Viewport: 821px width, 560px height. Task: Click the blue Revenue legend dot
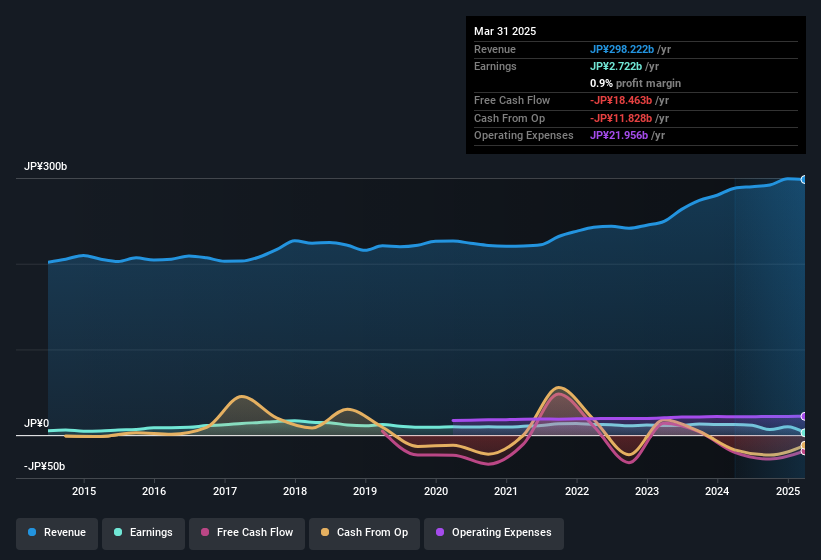pyautogui.click(x=32, y=532)
